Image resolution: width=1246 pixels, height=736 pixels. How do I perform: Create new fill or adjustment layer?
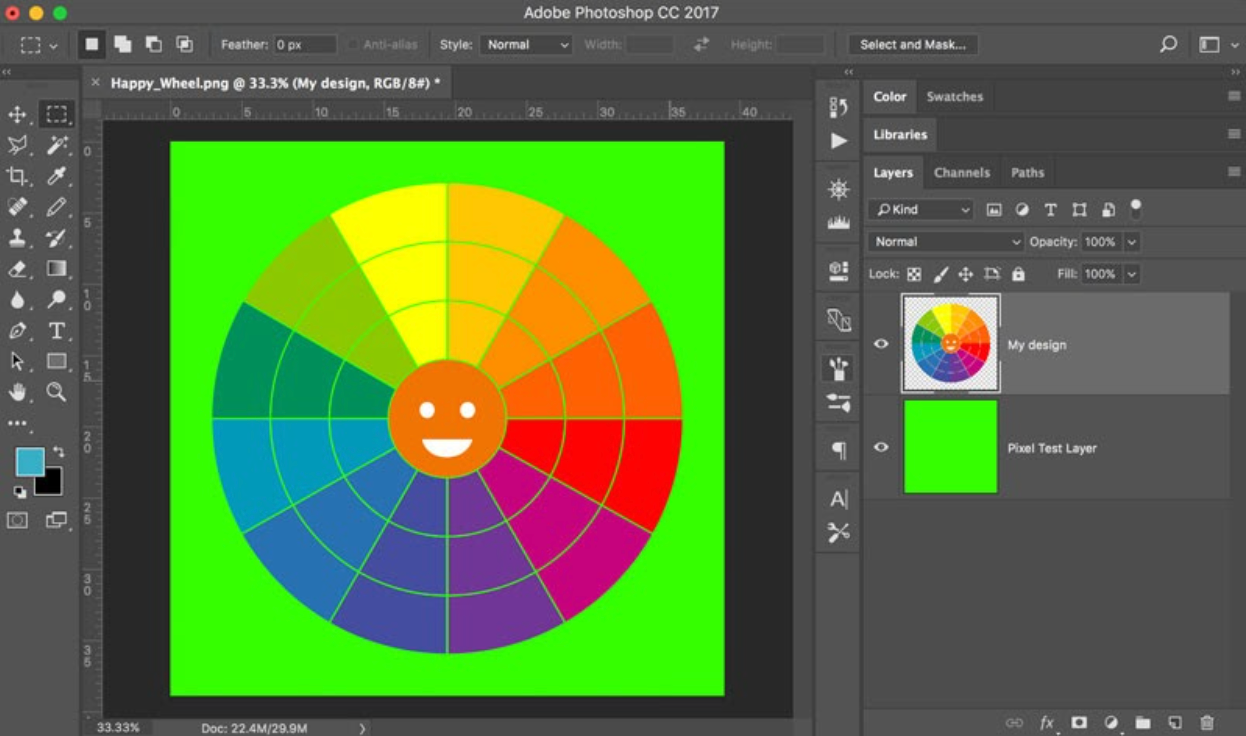(x=1111, y=723)
